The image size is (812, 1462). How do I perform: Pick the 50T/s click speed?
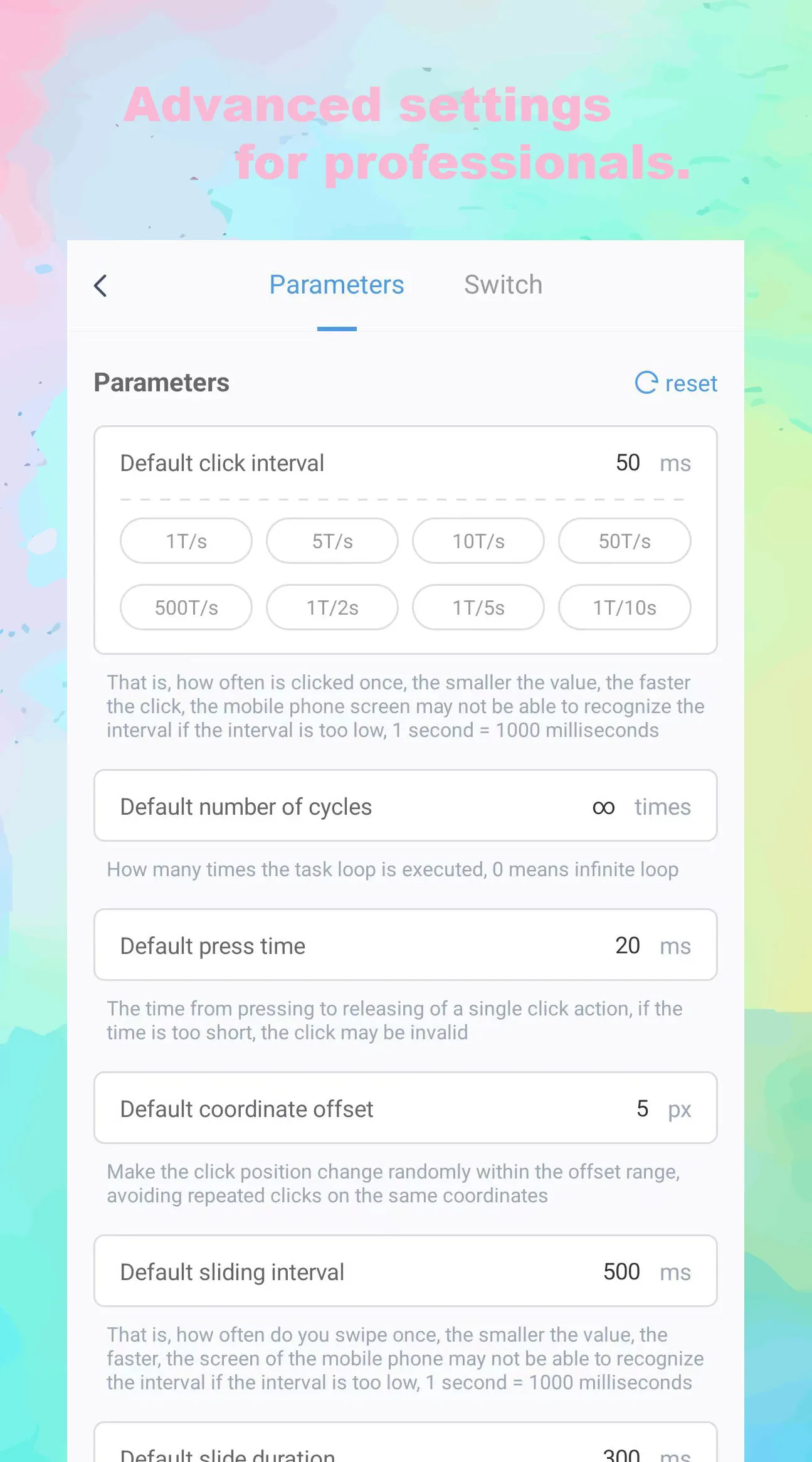(x=625, y=541)
